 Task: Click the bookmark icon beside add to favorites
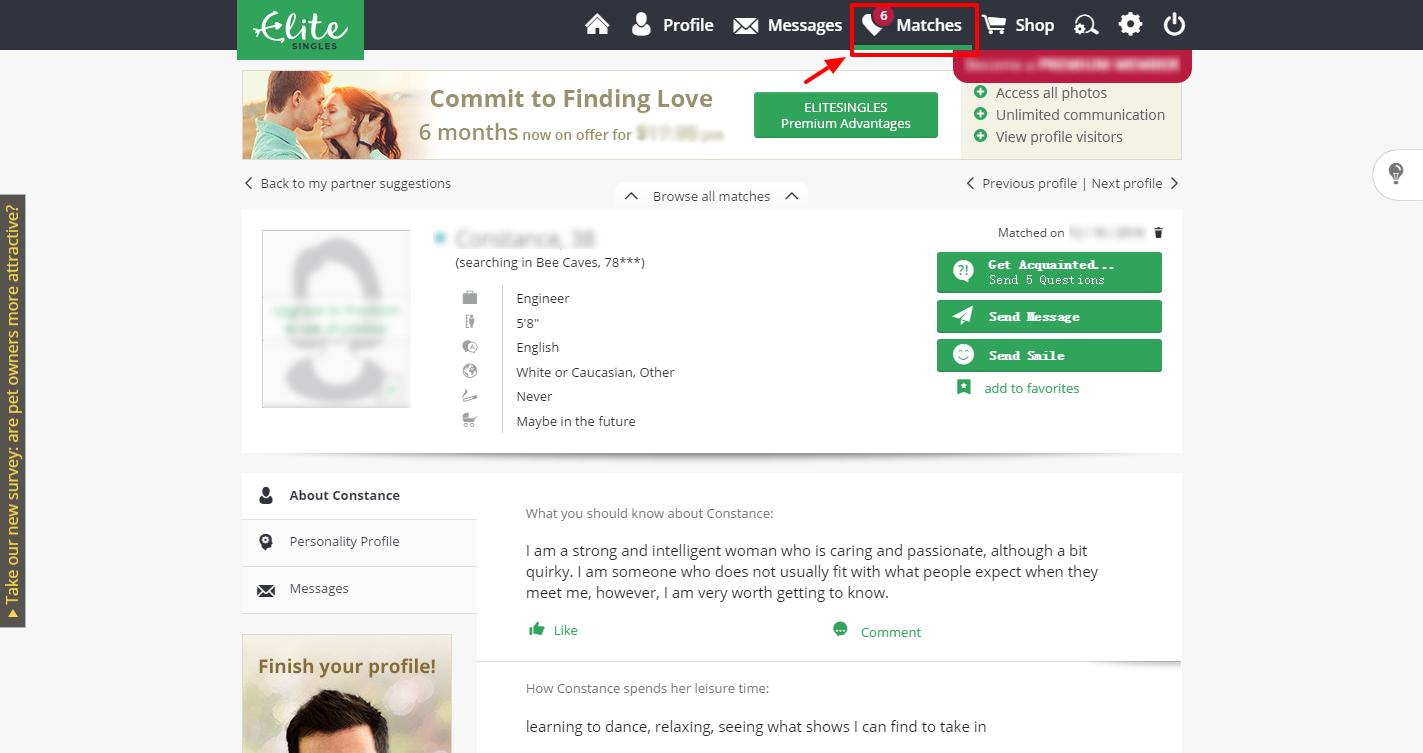[x=963, y=387]
